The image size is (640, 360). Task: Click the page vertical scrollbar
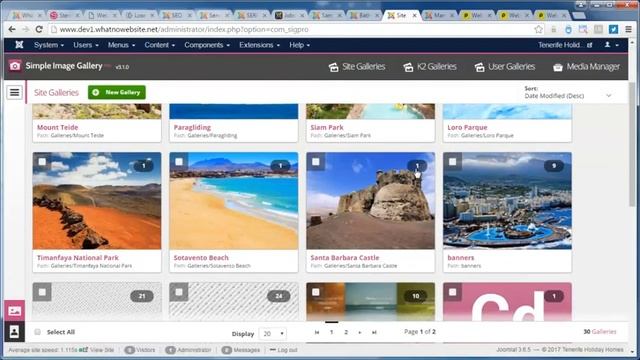632,143
